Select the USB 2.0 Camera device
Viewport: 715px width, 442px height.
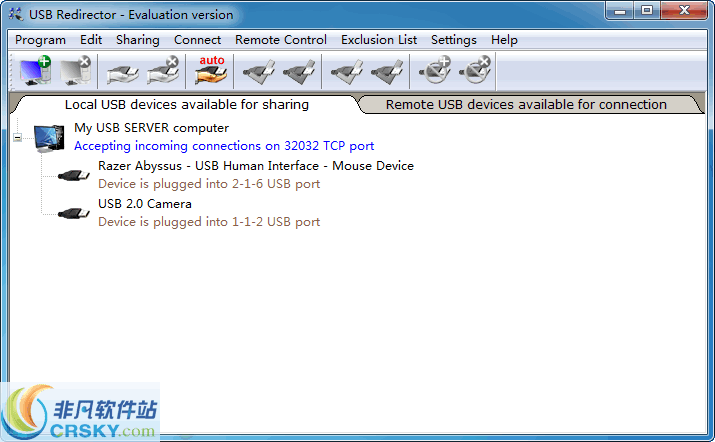145,204
